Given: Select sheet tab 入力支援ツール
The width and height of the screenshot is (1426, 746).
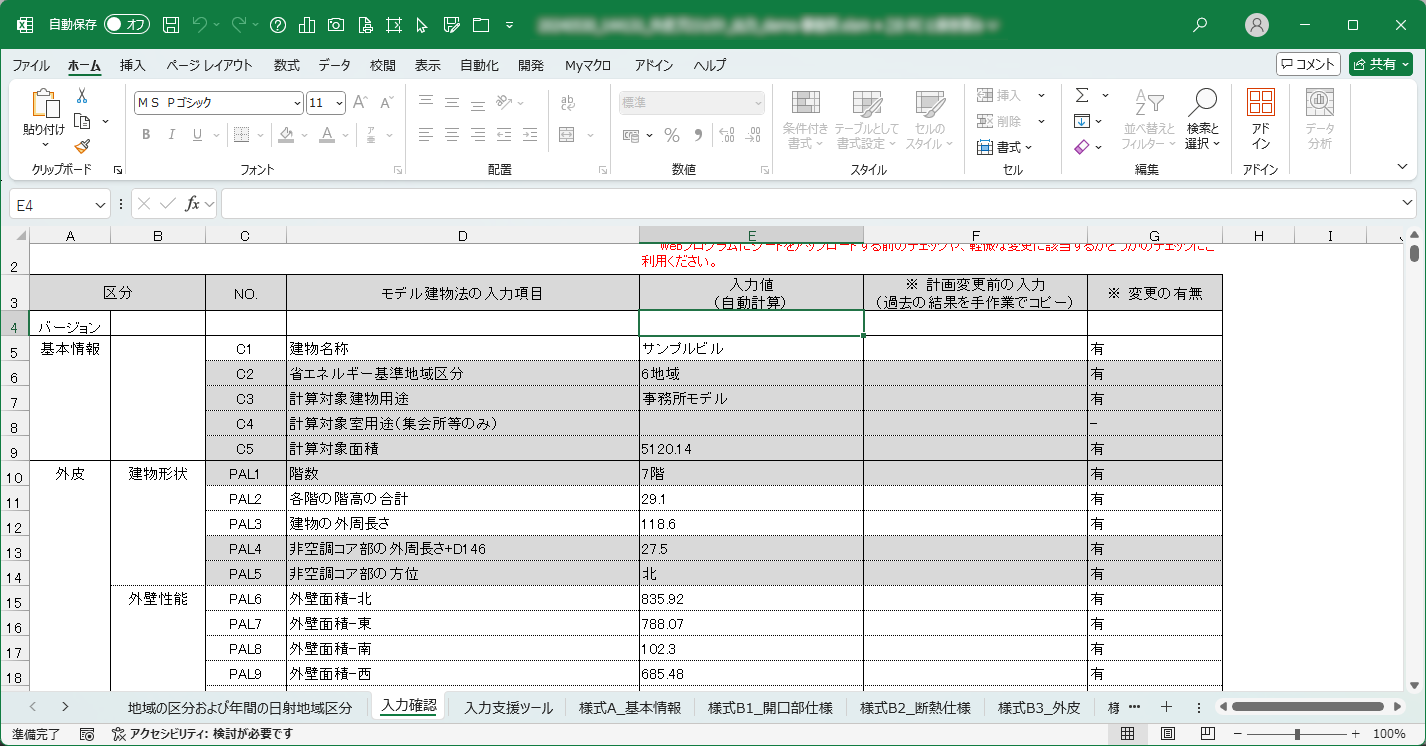Looking at the screenshot, I should pyautogui.click(x=508, y=707).
